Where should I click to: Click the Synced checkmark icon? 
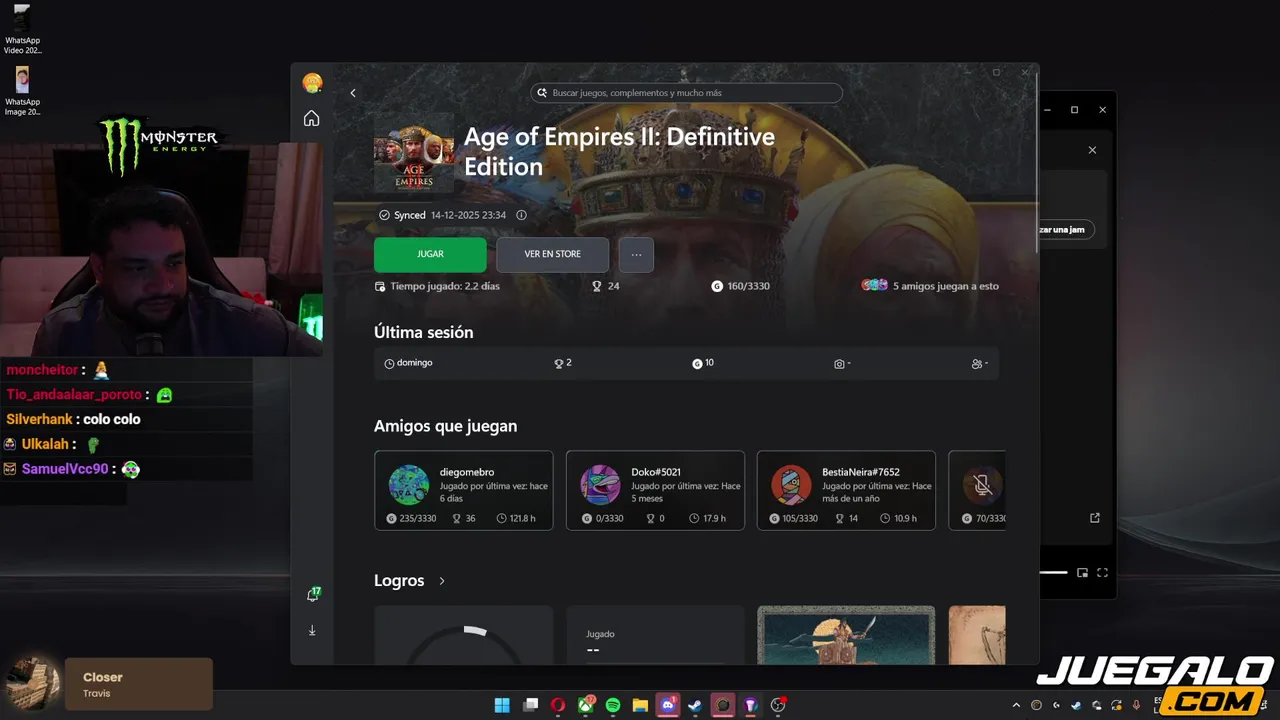pyautogui.click(x=384, y=215)
